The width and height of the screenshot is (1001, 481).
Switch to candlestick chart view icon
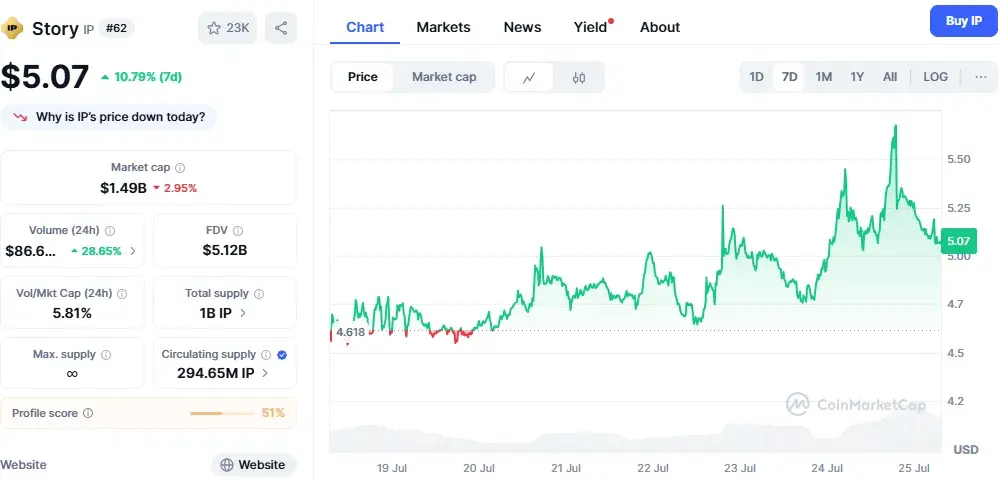pos(579,77)
